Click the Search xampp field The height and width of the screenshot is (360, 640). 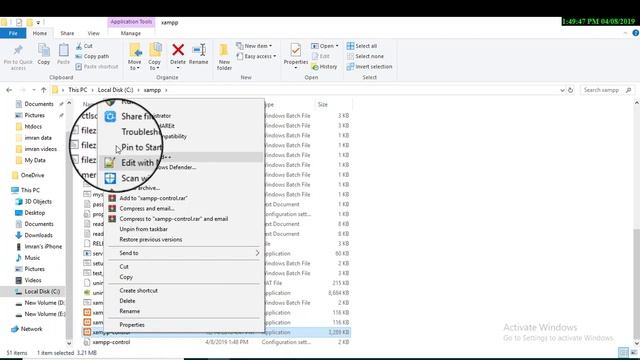(x=606, y=90)
